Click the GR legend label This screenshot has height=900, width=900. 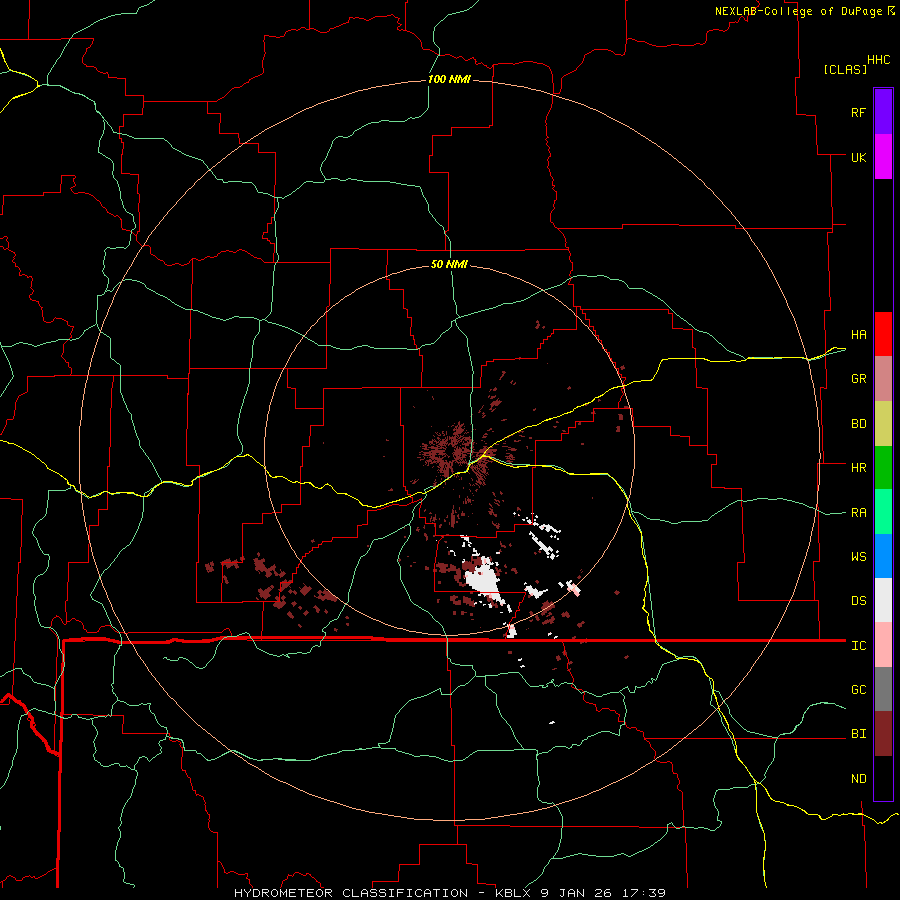coord(858,379)
